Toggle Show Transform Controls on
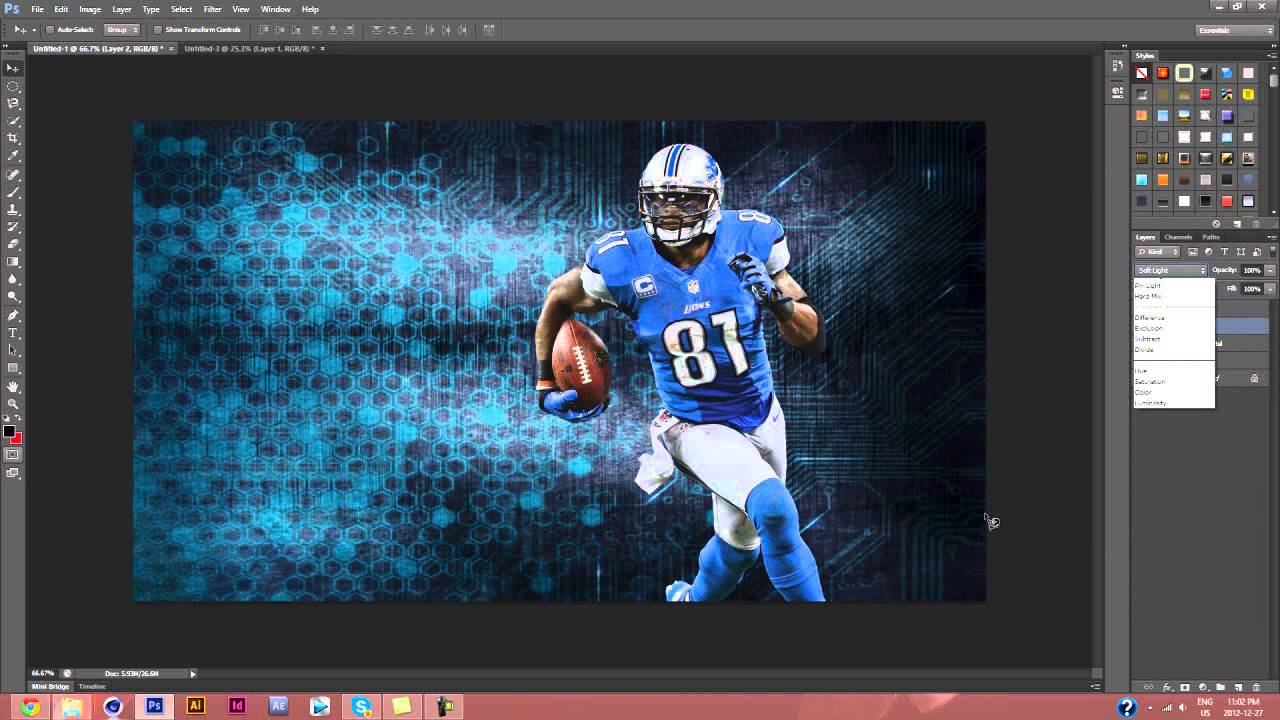 157,30
